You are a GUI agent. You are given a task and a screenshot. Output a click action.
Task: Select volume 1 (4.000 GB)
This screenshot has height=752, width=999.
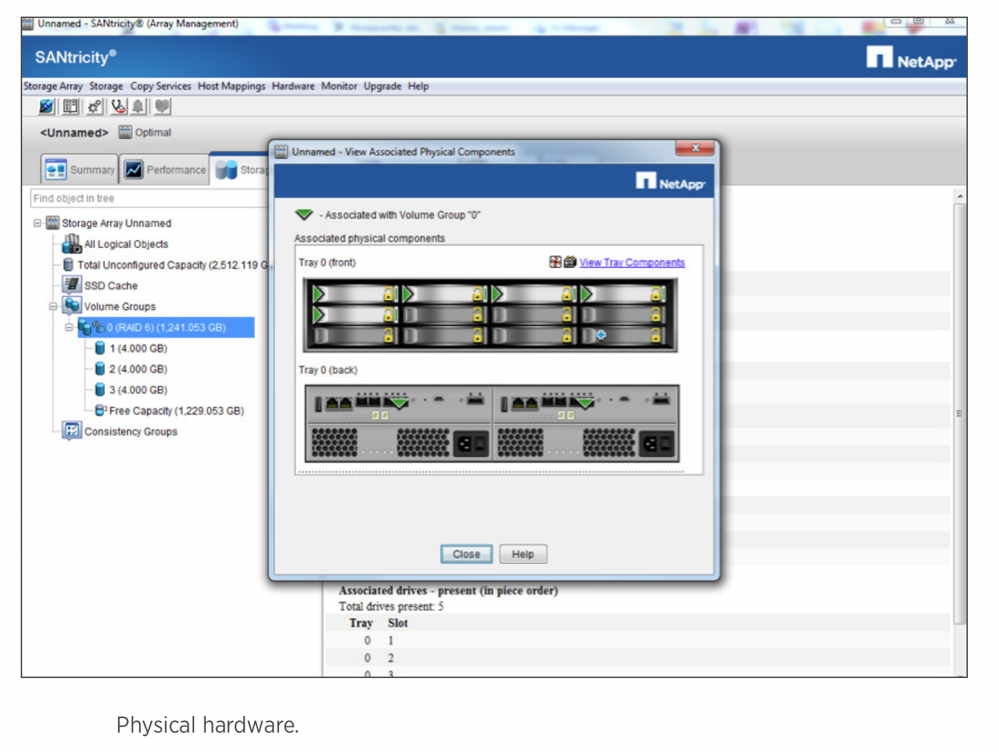131,348
